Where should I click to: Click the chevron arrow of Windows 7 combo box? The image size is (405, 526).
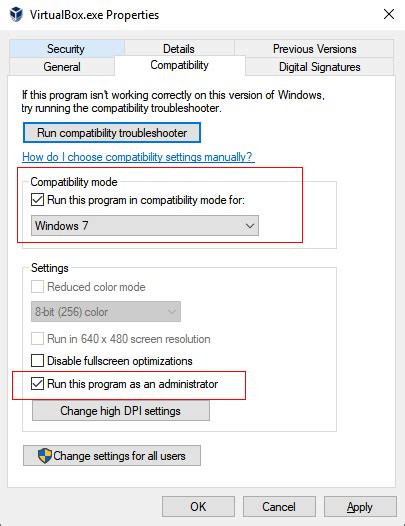tap(249, 226)
